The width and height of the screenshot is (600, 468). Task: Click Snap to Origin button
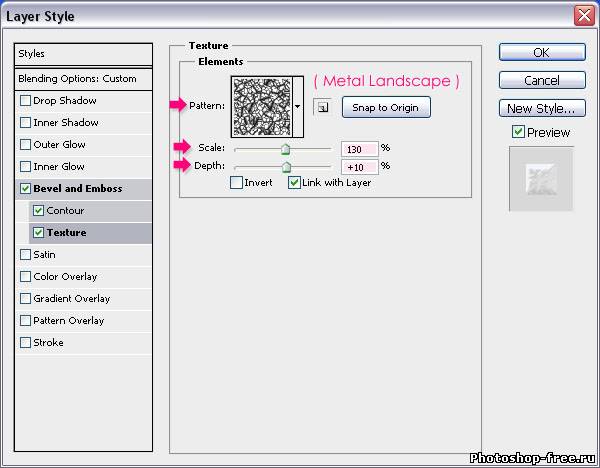385,108
